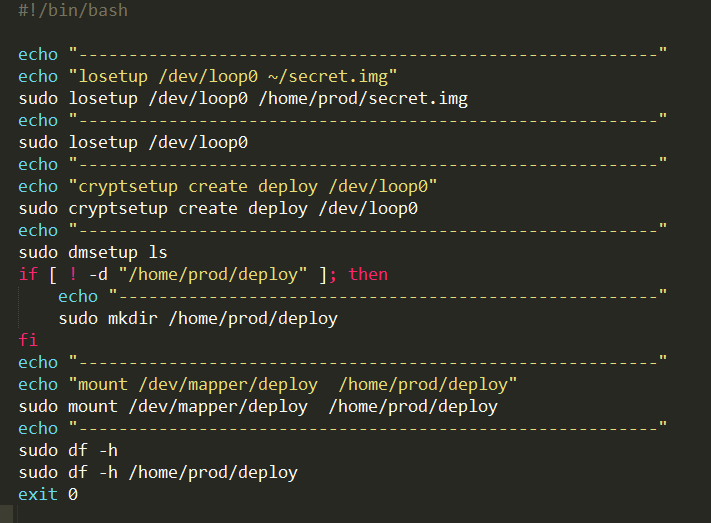Click the line exit 0
Image resolution: width=711 pixels, height=523 pixels.
click(x=48, y=494)
